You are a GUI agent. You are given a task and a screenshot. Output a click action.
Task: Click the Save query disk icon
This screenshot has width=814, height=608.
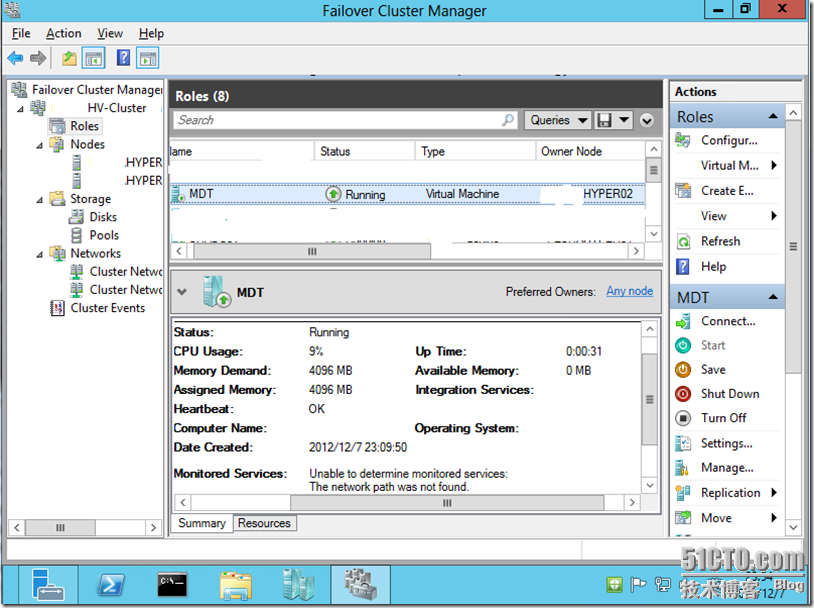point(604,120)
